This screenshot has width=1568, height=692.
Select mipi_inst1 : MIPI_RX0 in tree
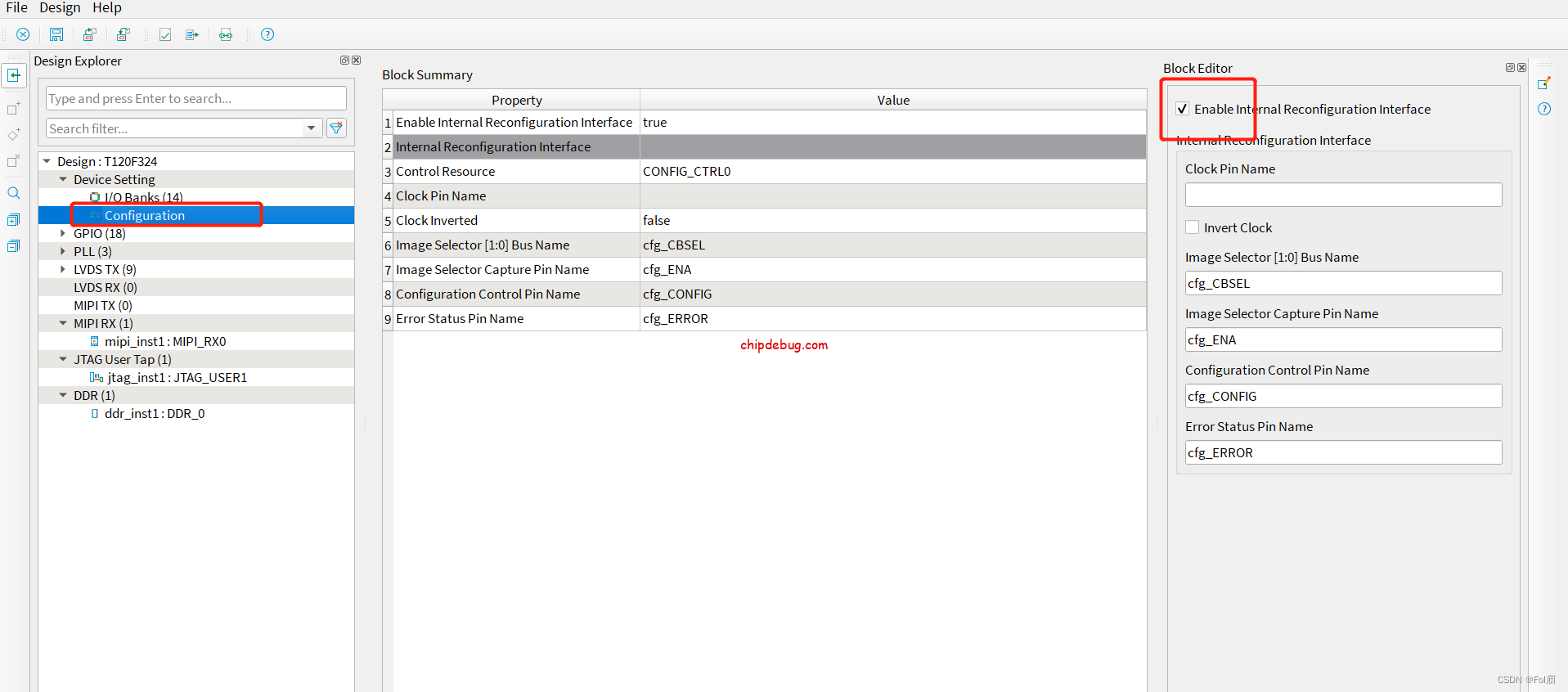164,342
